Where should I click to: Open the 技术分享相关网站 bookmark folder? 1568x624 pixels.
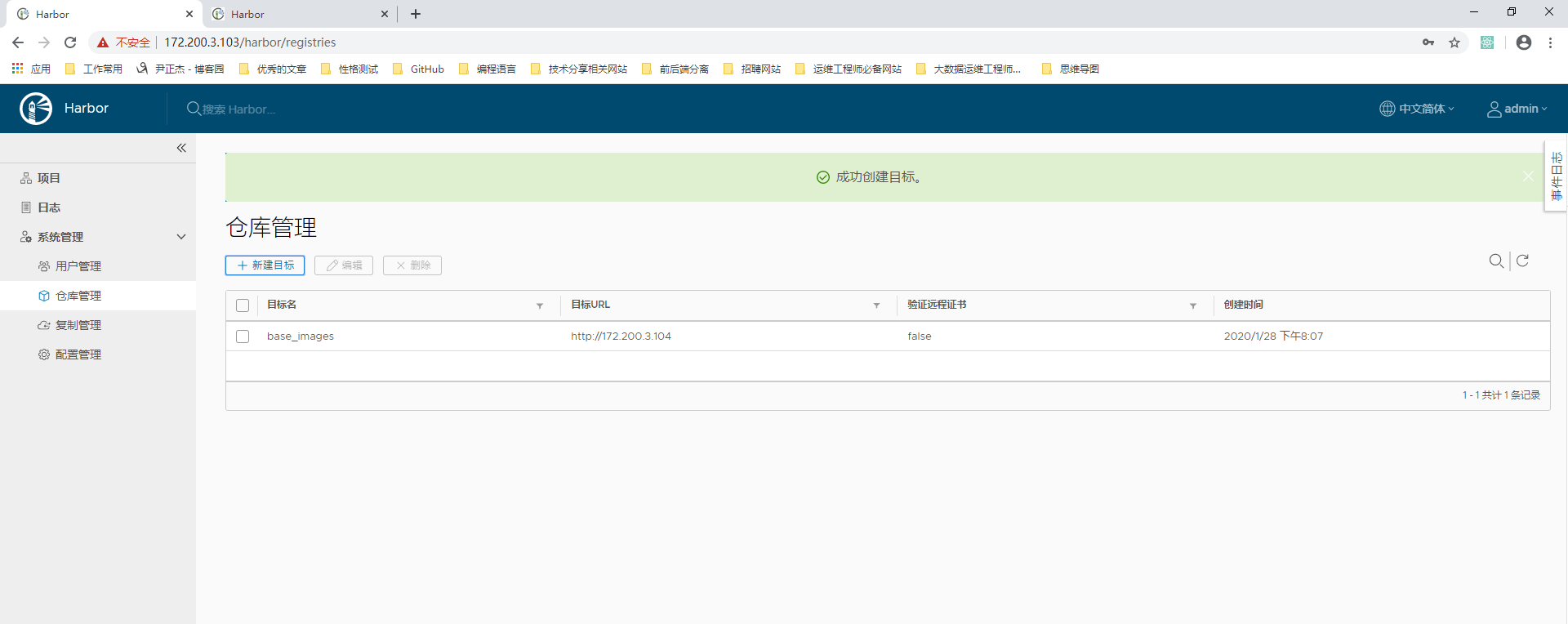point(579,69)
